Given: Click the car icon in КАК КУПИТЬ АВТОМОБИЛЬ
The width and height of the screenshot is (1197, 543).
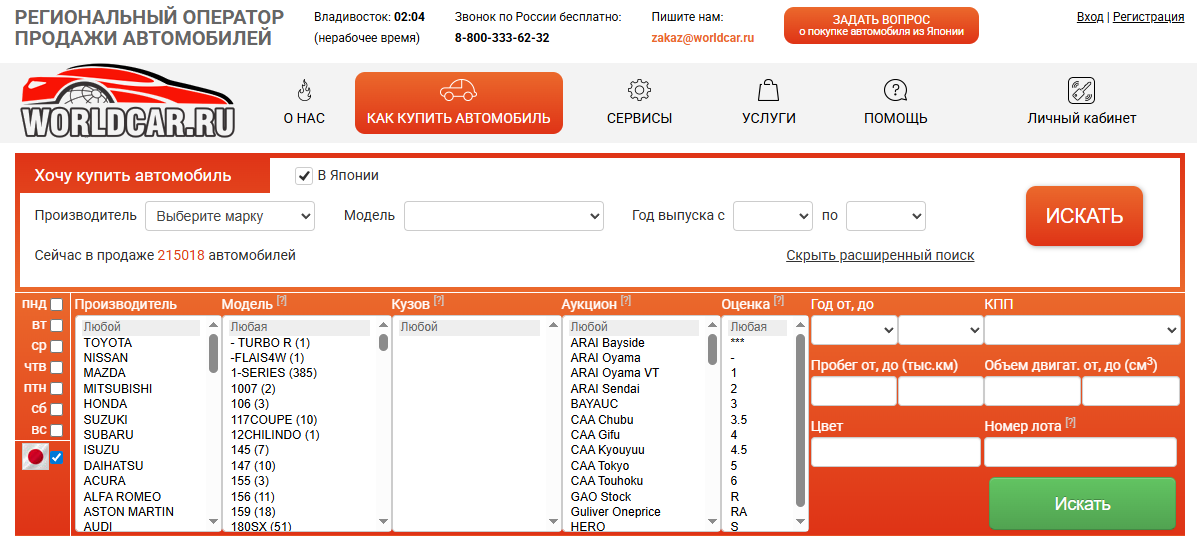Looking at the screenshot, I should tap(458, 90).
